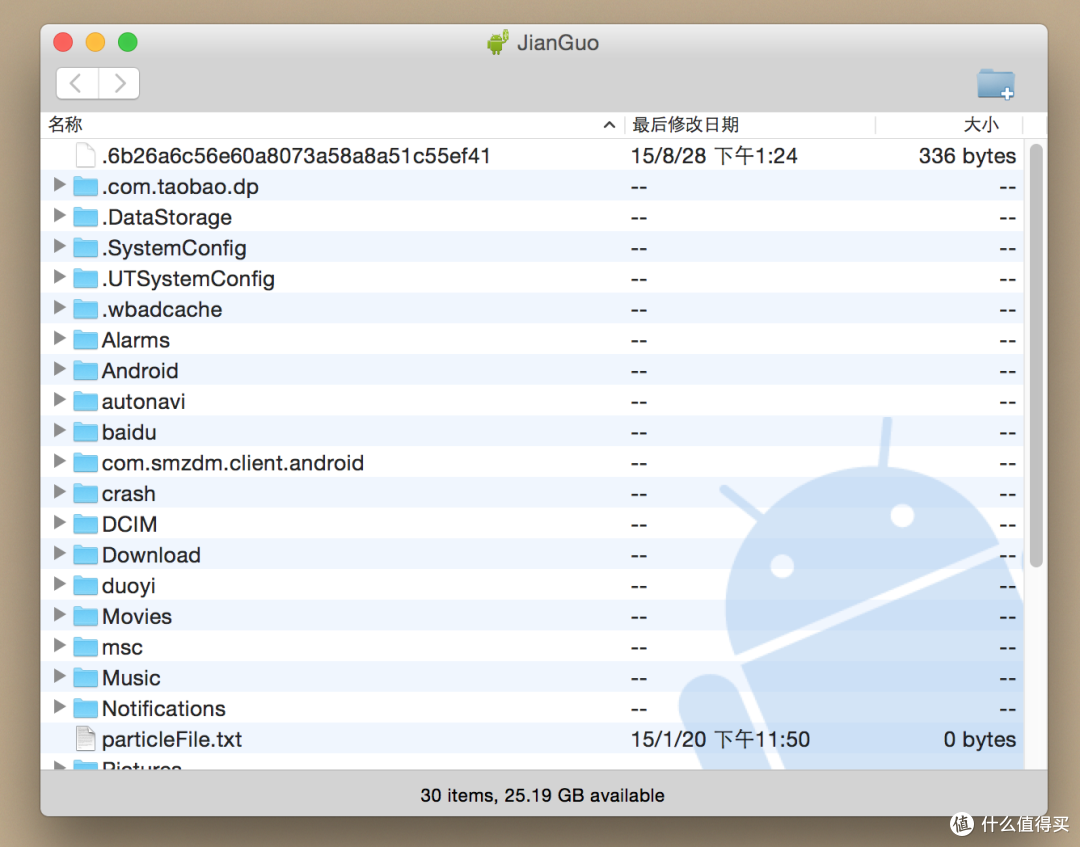Select the DCIM folder icon
The image size is (1080, 847).
(x=85, y=524)
